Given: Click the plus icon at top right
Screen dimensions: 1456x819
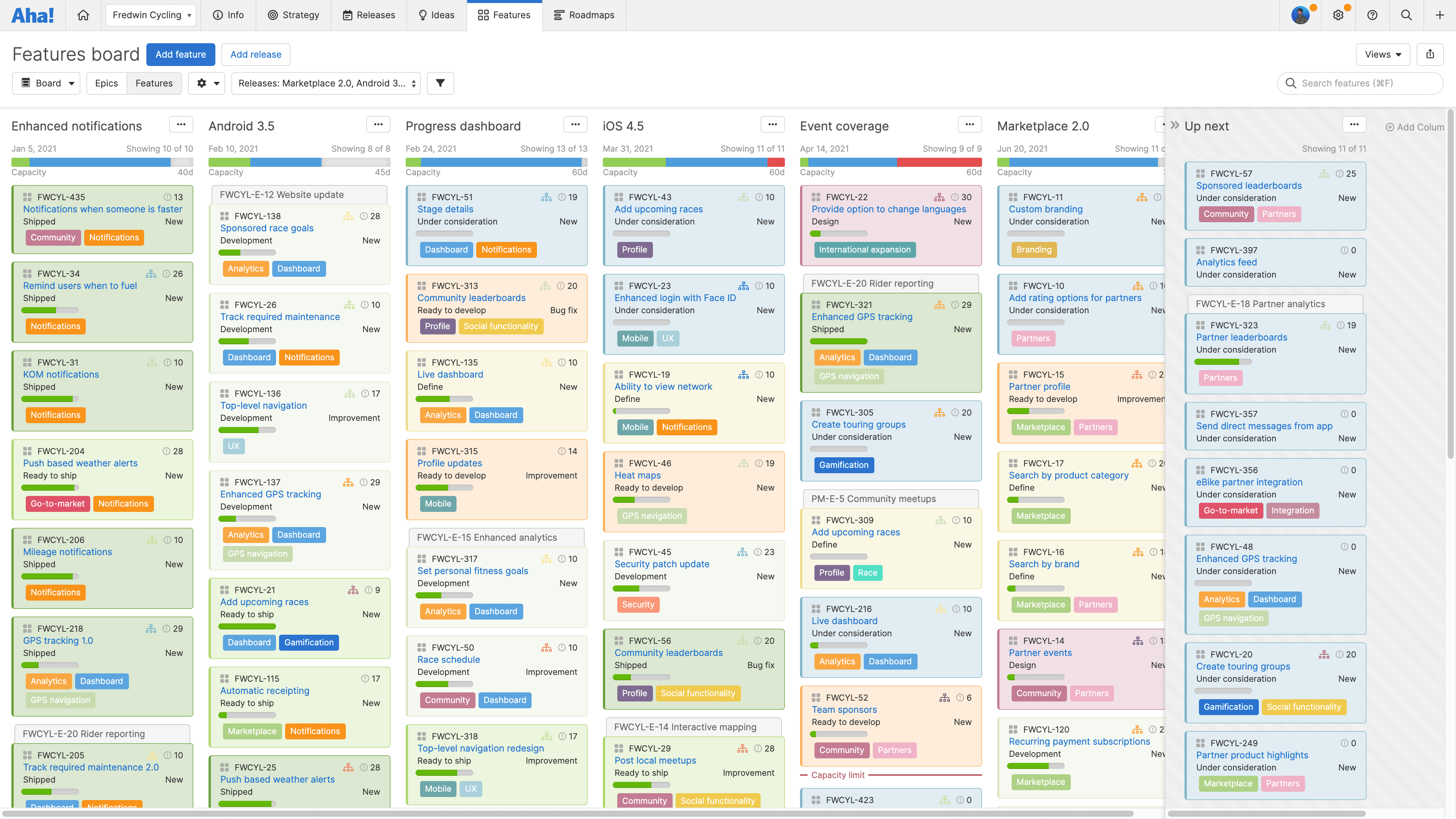Looking at the screenshot, I should [x=1440, y=15].
